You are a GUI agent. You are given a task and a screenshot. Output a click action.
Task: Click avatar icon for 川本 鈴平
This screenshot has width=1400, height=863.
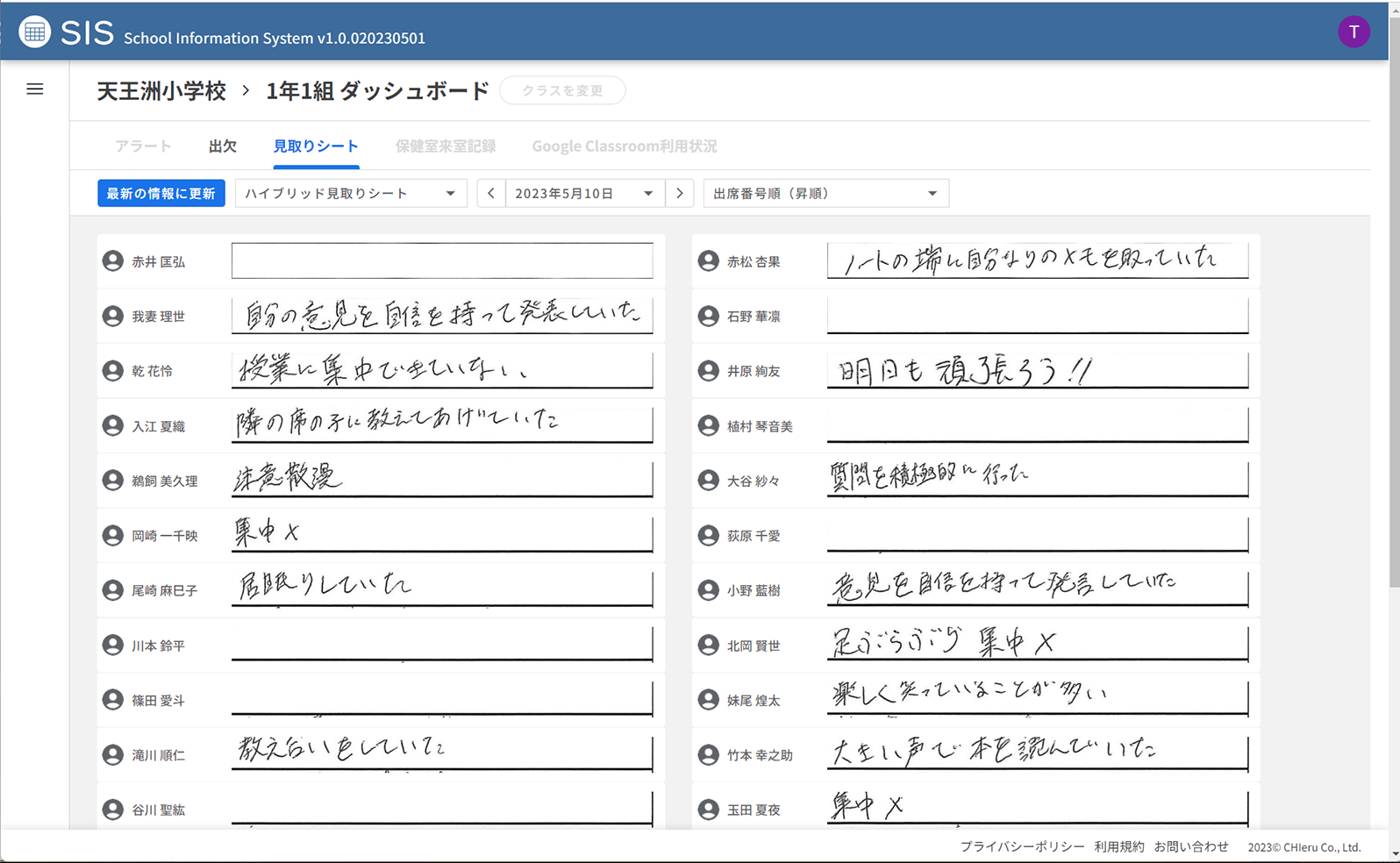113,645
